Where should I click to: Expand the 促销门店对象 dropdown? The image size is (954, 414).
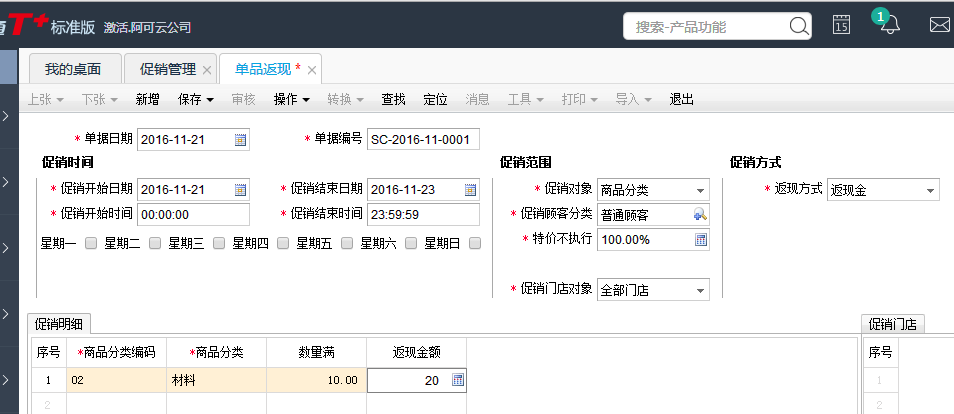tap(700, 291)
